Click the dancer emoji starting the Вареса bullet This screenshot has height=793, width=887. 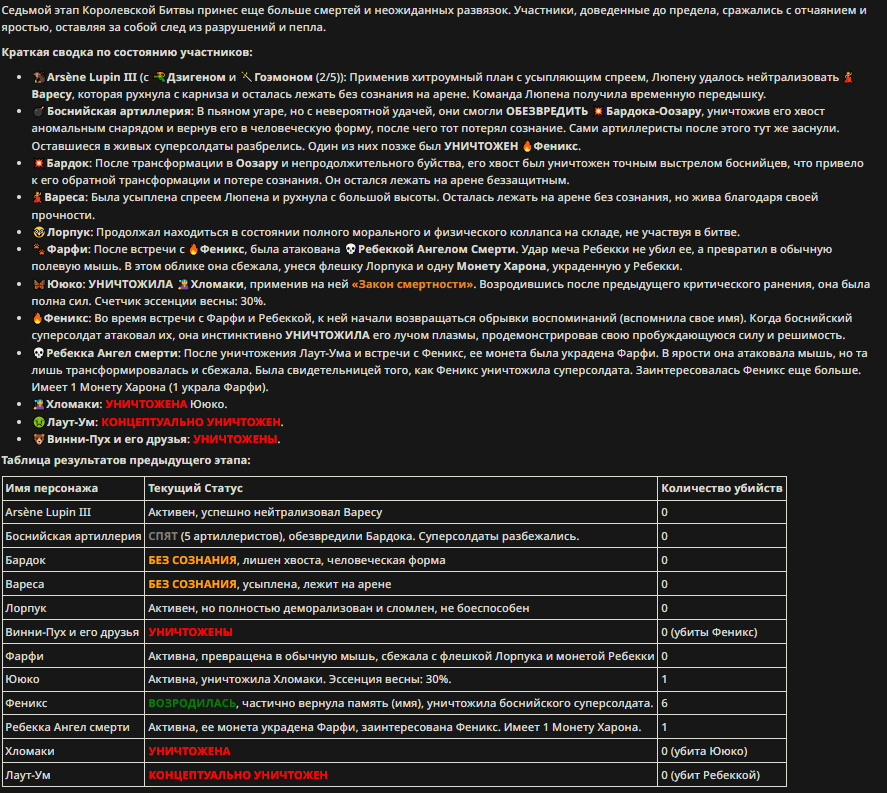pyautogui.click(x=38, y=197)
